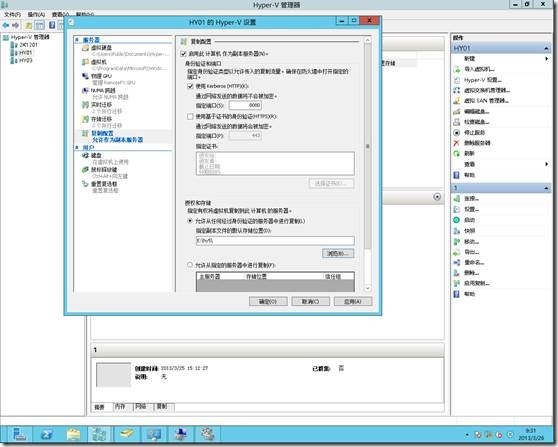Click the dialog scrollbar up arrow
558x447 pixels.
pos(368,40)
